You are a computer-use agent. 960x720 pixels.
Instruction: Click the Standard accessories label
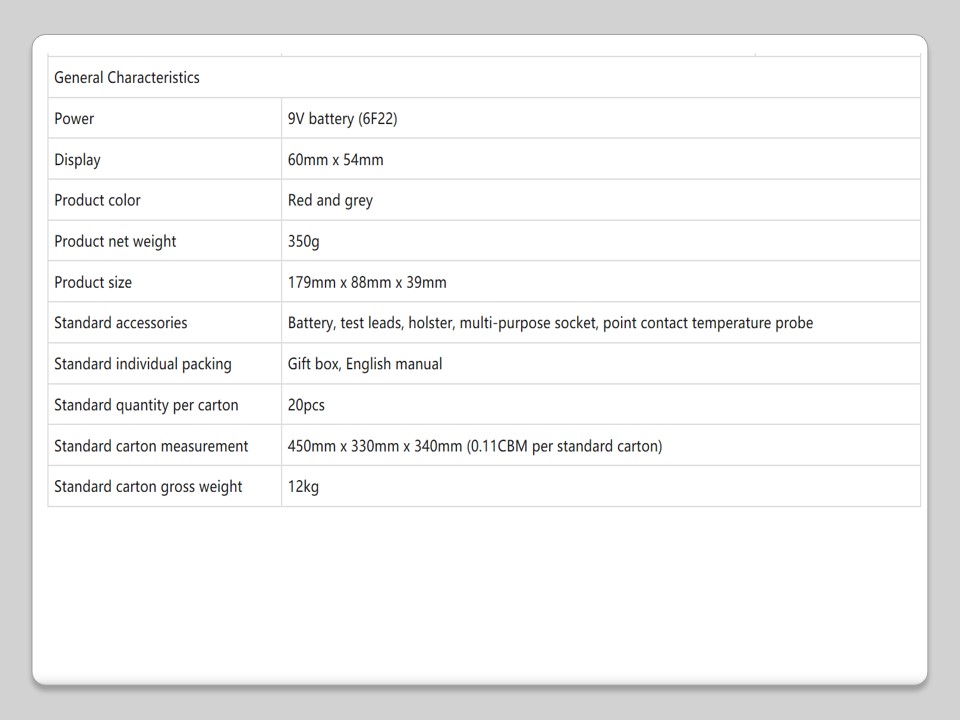pyautogui.click(x=120, y=324)
